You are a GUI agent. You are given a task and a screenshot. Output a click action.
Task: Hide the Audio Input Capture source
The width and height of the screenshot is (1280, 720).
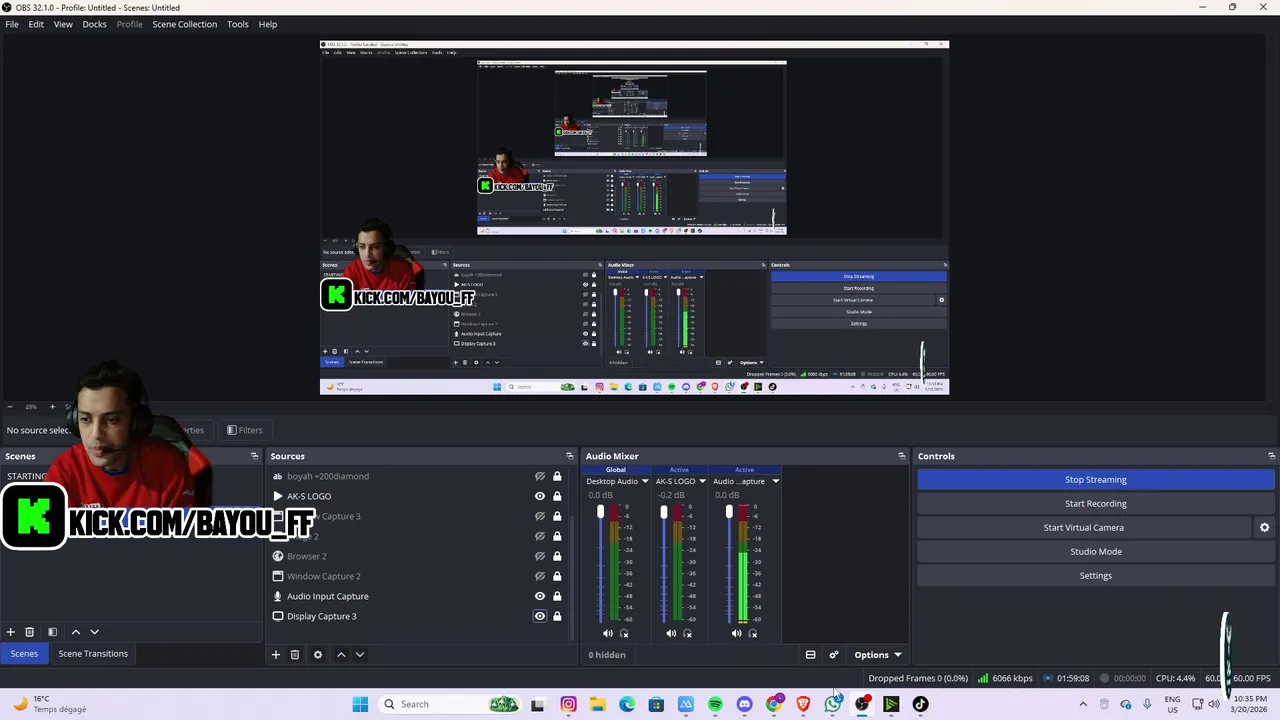540,596
